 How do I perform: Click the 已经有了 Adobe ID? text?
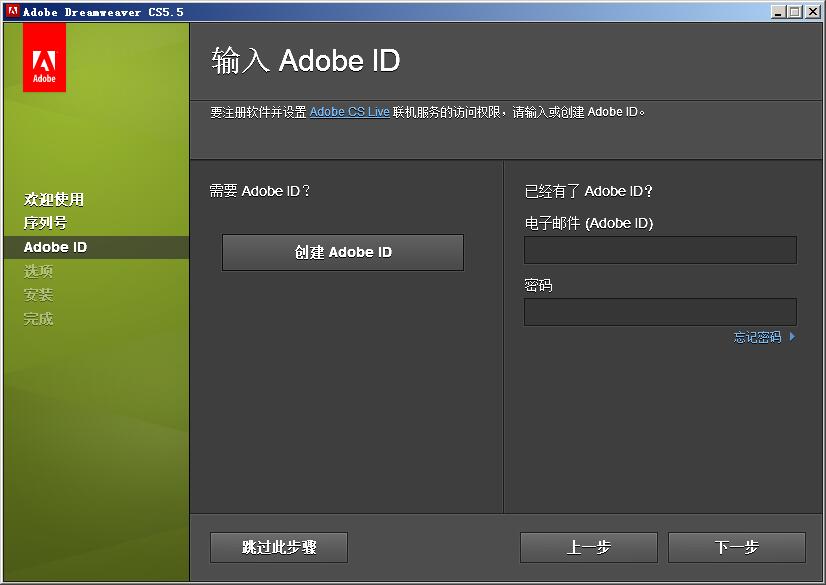[588, 191]
